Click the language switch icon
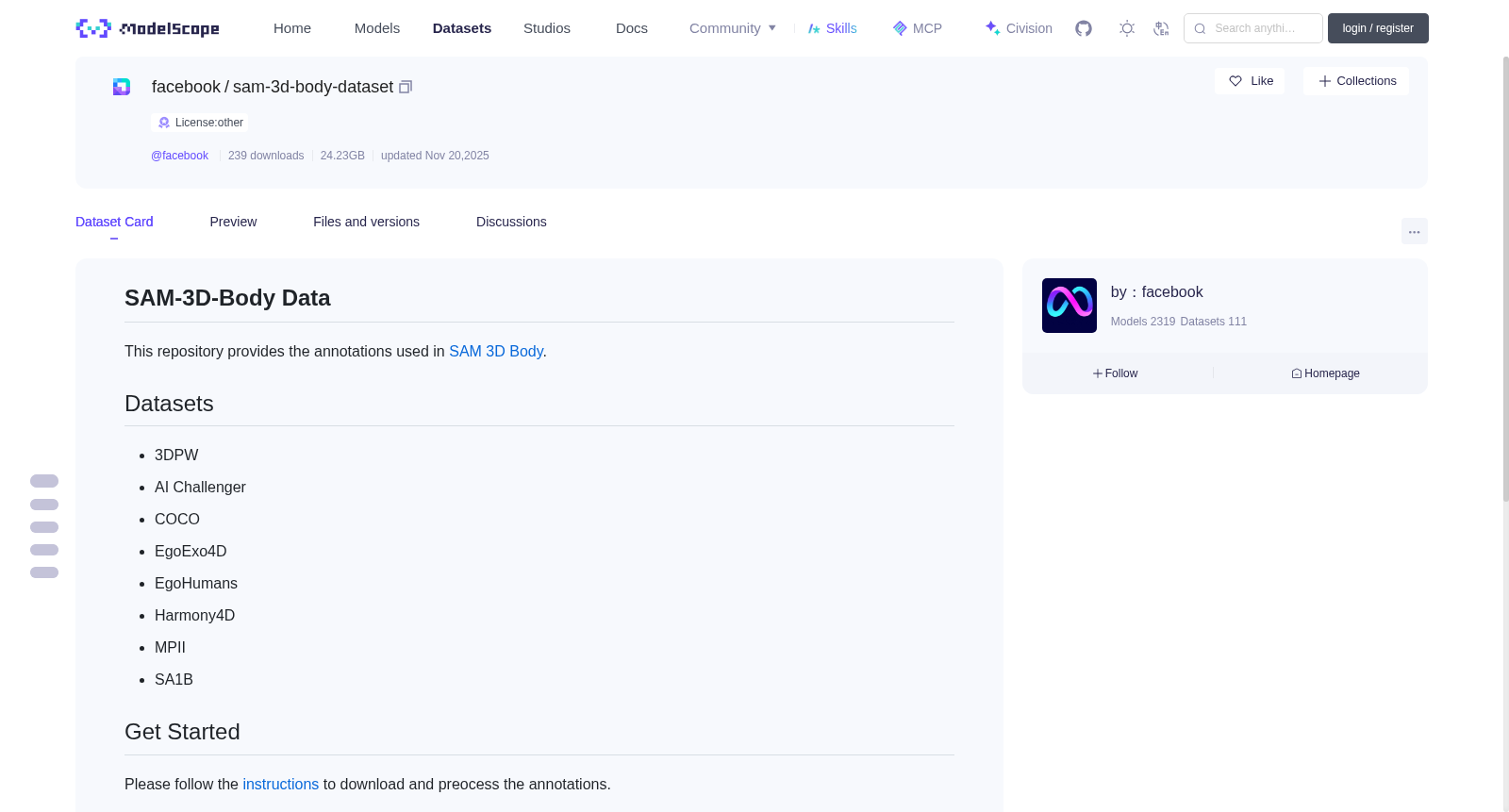1509x812 pixels. click(x=1161, y=28)
